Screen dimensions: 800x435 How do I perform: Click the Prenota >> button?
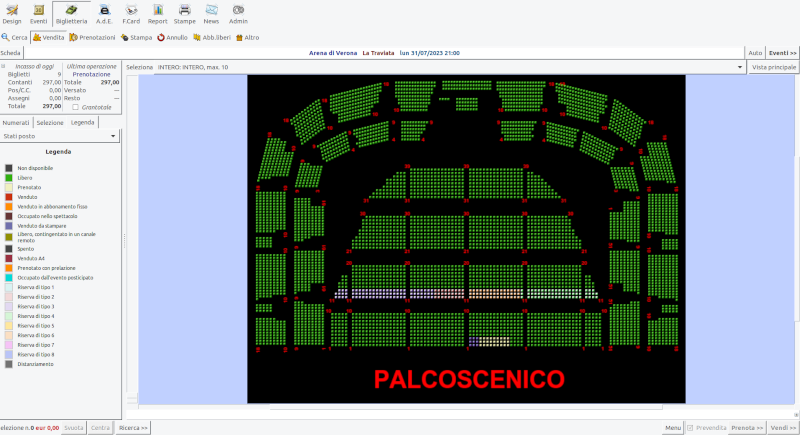(x=747, y=428)
